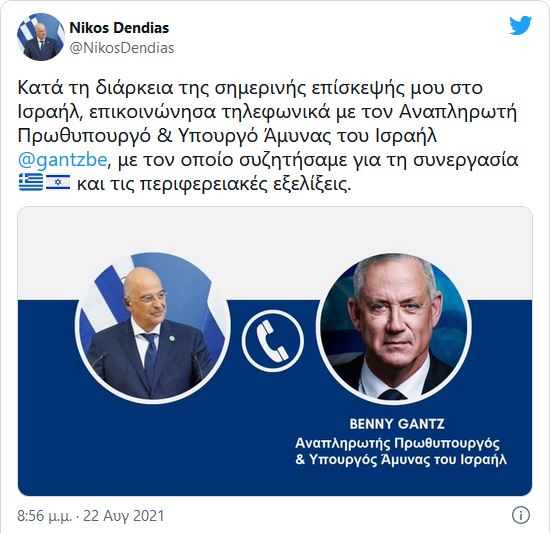Open Nikos Dendias profile avatar
The height and width of the screenshot is (533, 550).
[x=41, y=37]
